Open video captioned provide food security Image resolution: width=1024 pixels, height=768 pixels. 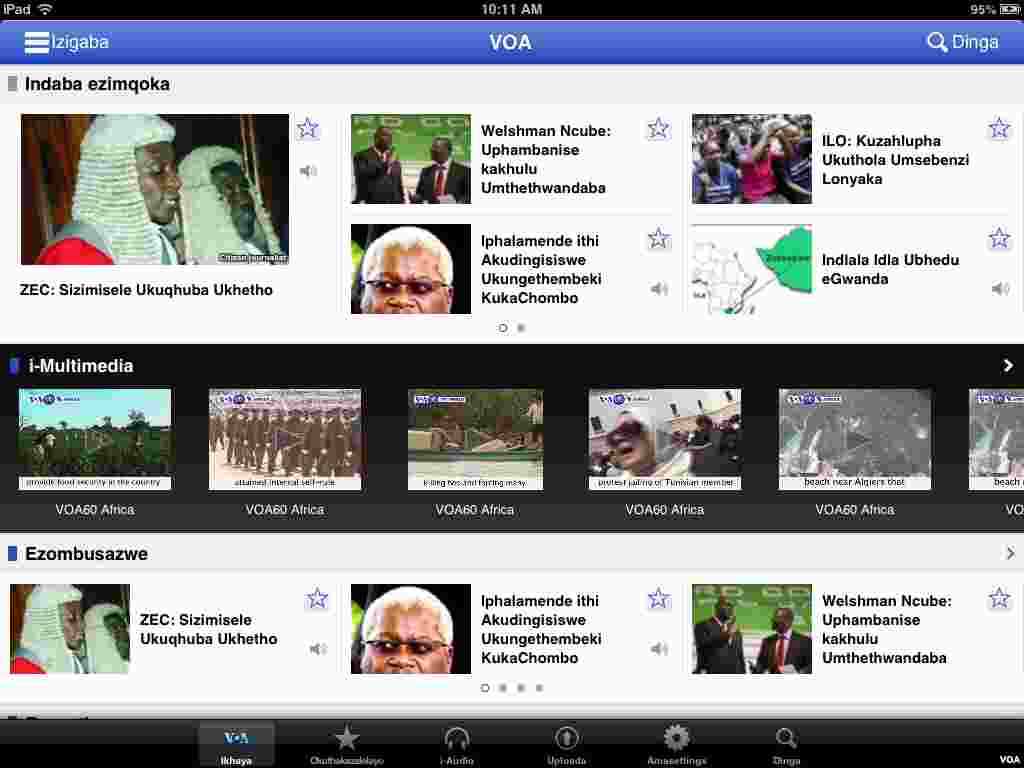click(95, 439)
